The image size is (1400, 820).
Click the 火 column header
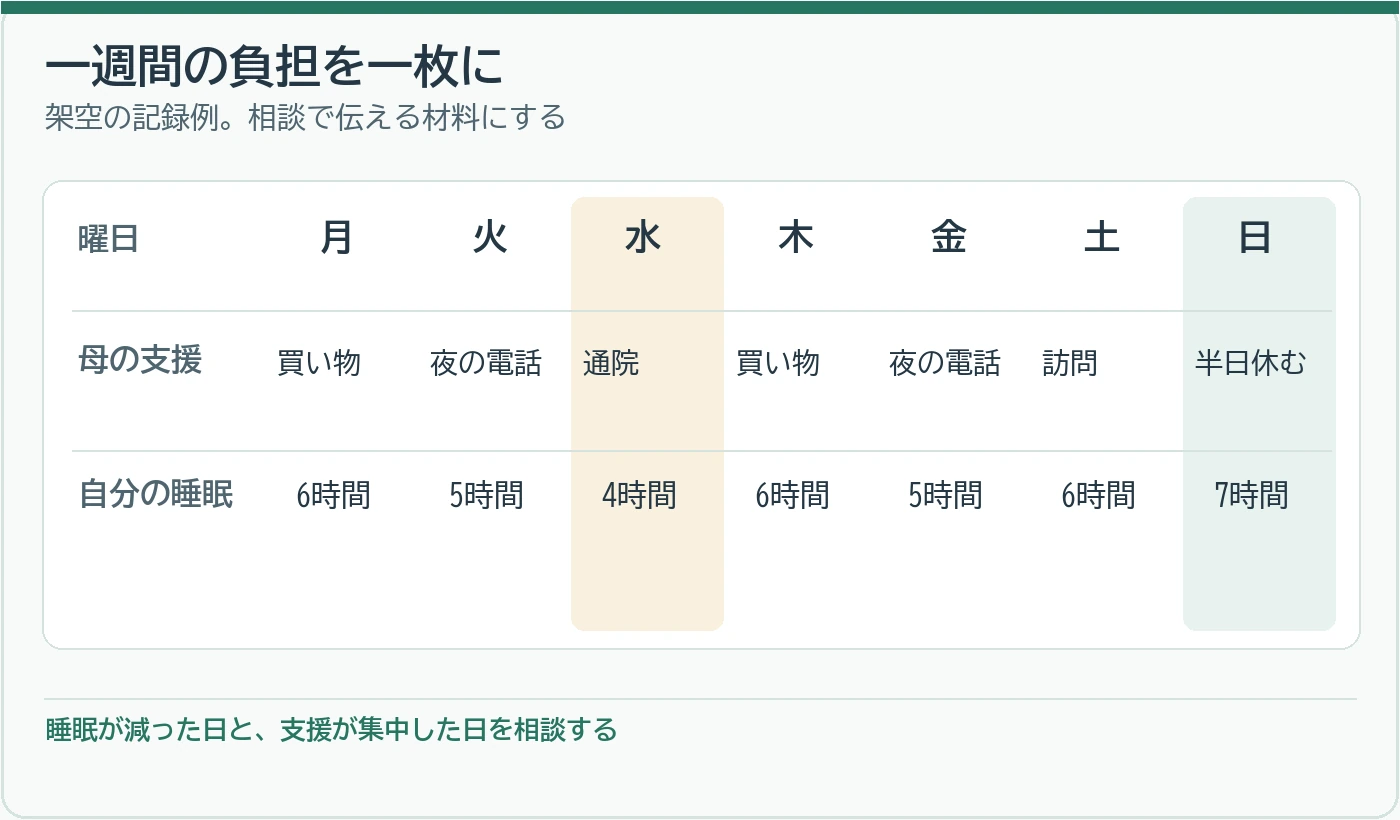[490, 238]
